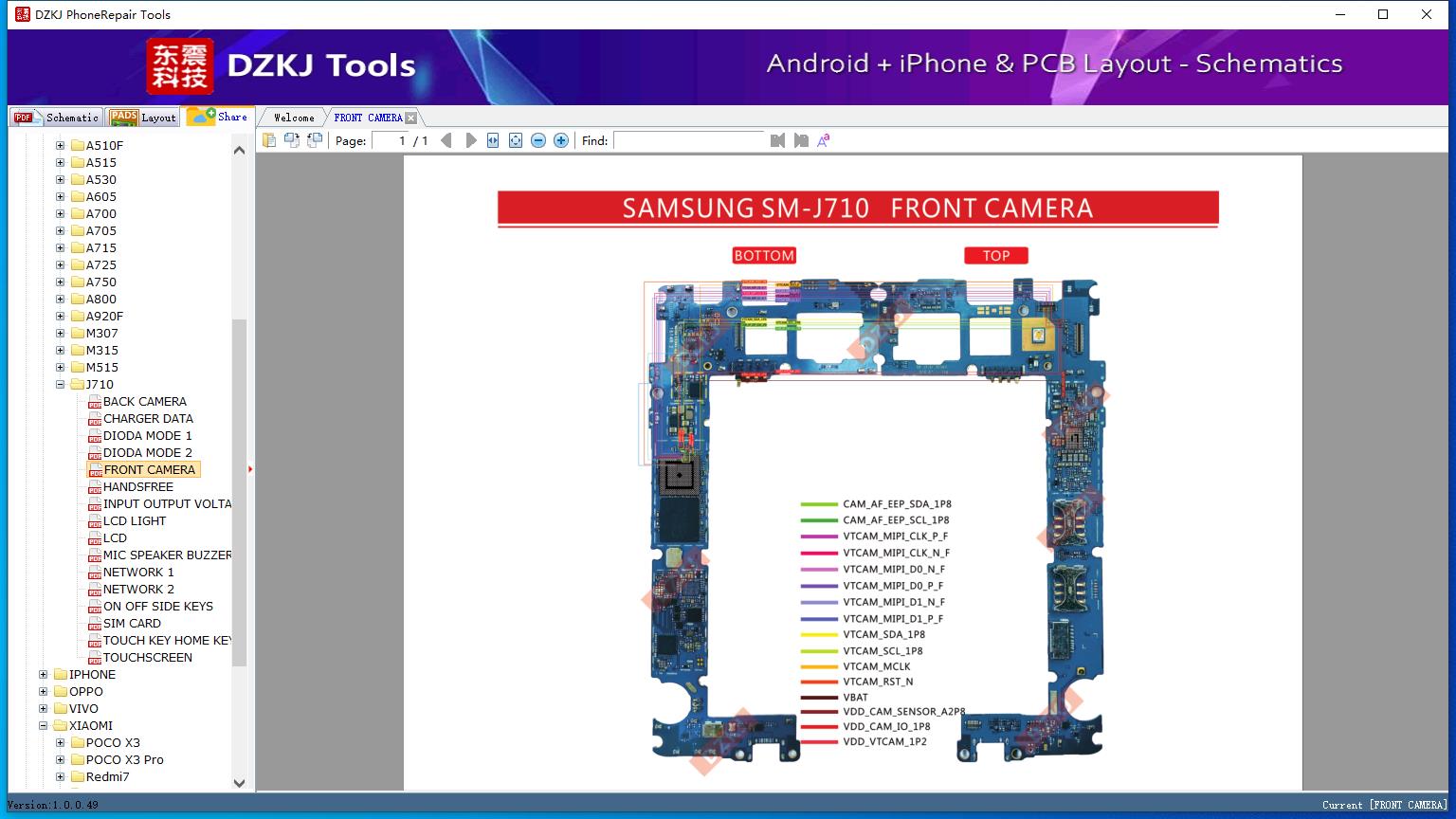Switch to the Schematic tab
This screenshot has height=819, width=1456.
tap(56, 117)
